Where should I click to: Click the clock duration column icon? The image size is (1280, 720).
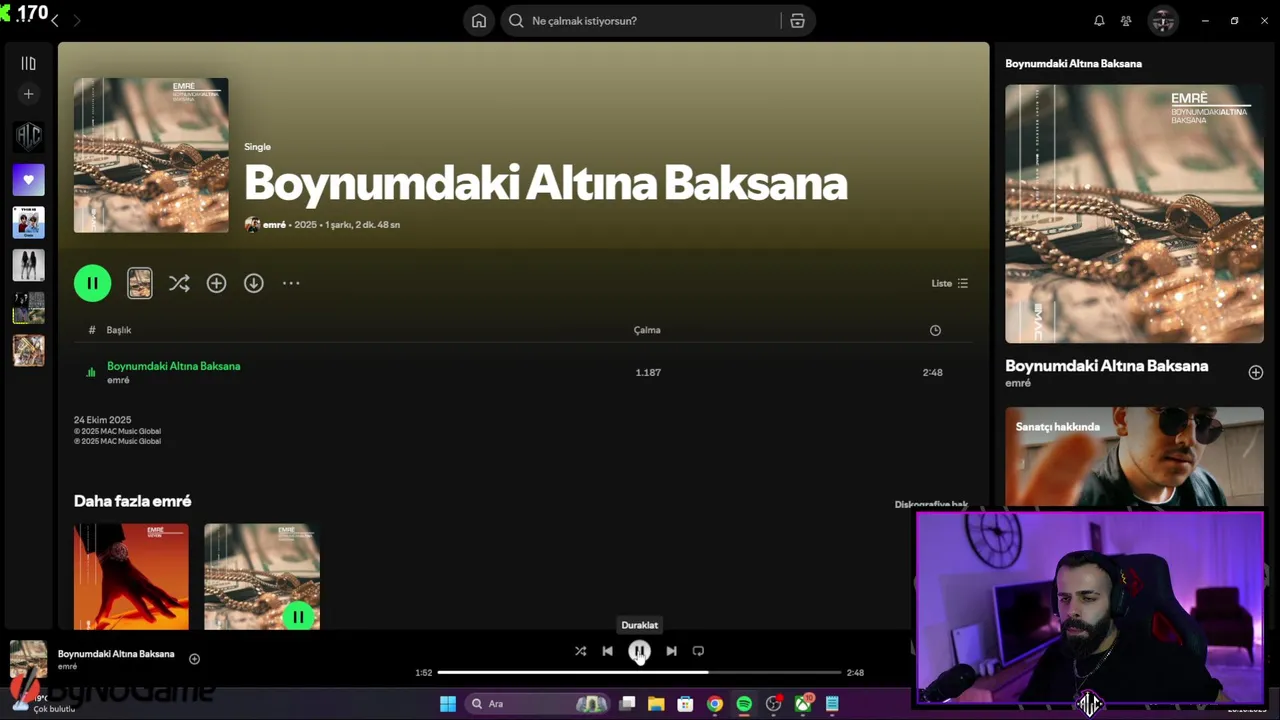(x=935, y=330)
